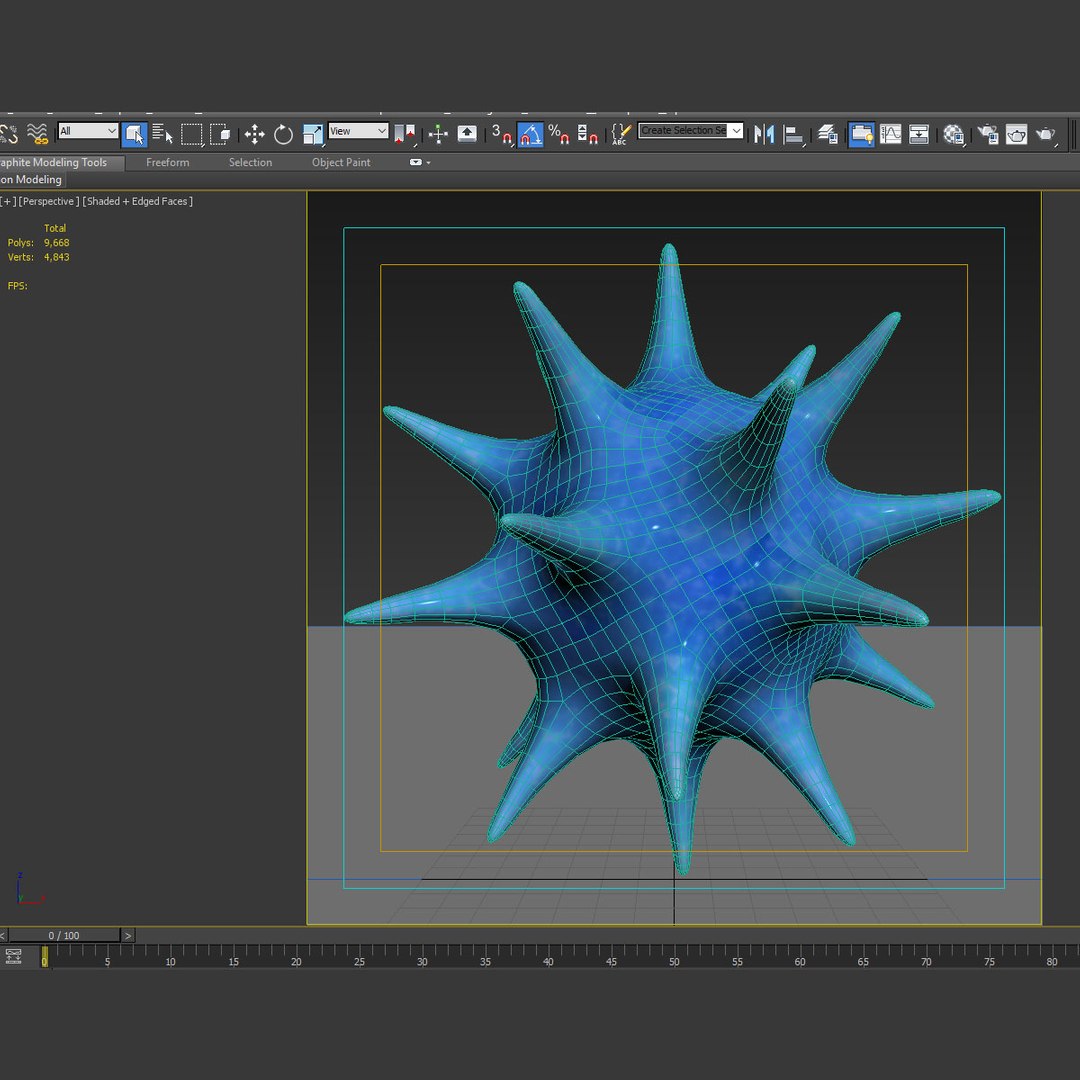Select the Move tool
Image resolution: width=1080 pixels, height=1080 pixels.
(x=255, y=134)
